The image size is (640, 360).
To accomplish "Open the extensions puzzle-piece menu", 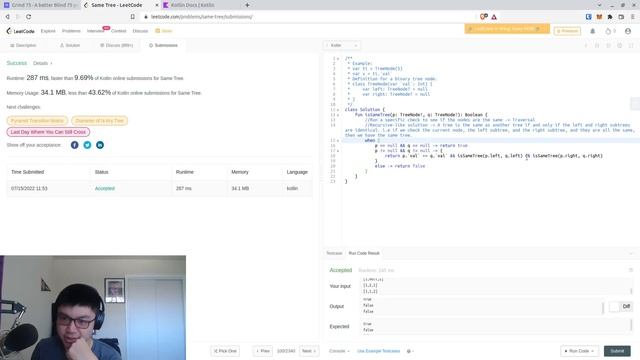I will click(610, 17).
